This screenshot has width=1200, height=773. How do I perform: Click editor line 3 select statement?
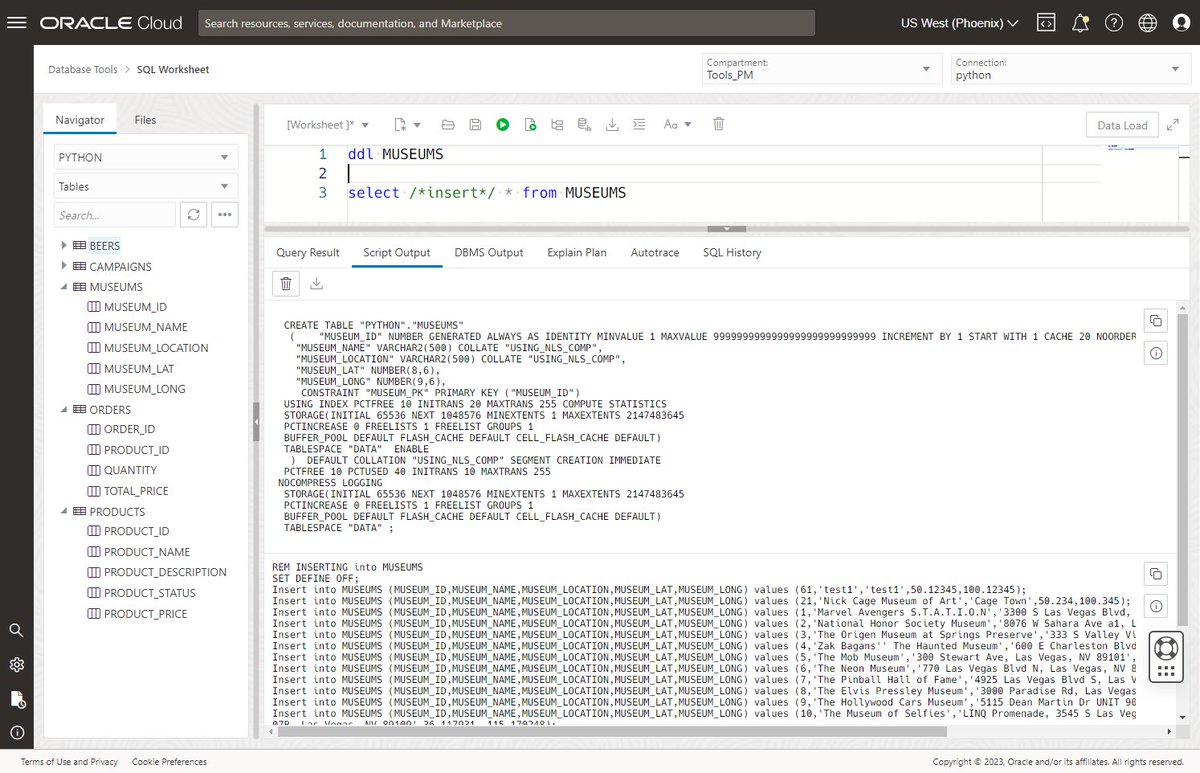(x=487, y=192)
